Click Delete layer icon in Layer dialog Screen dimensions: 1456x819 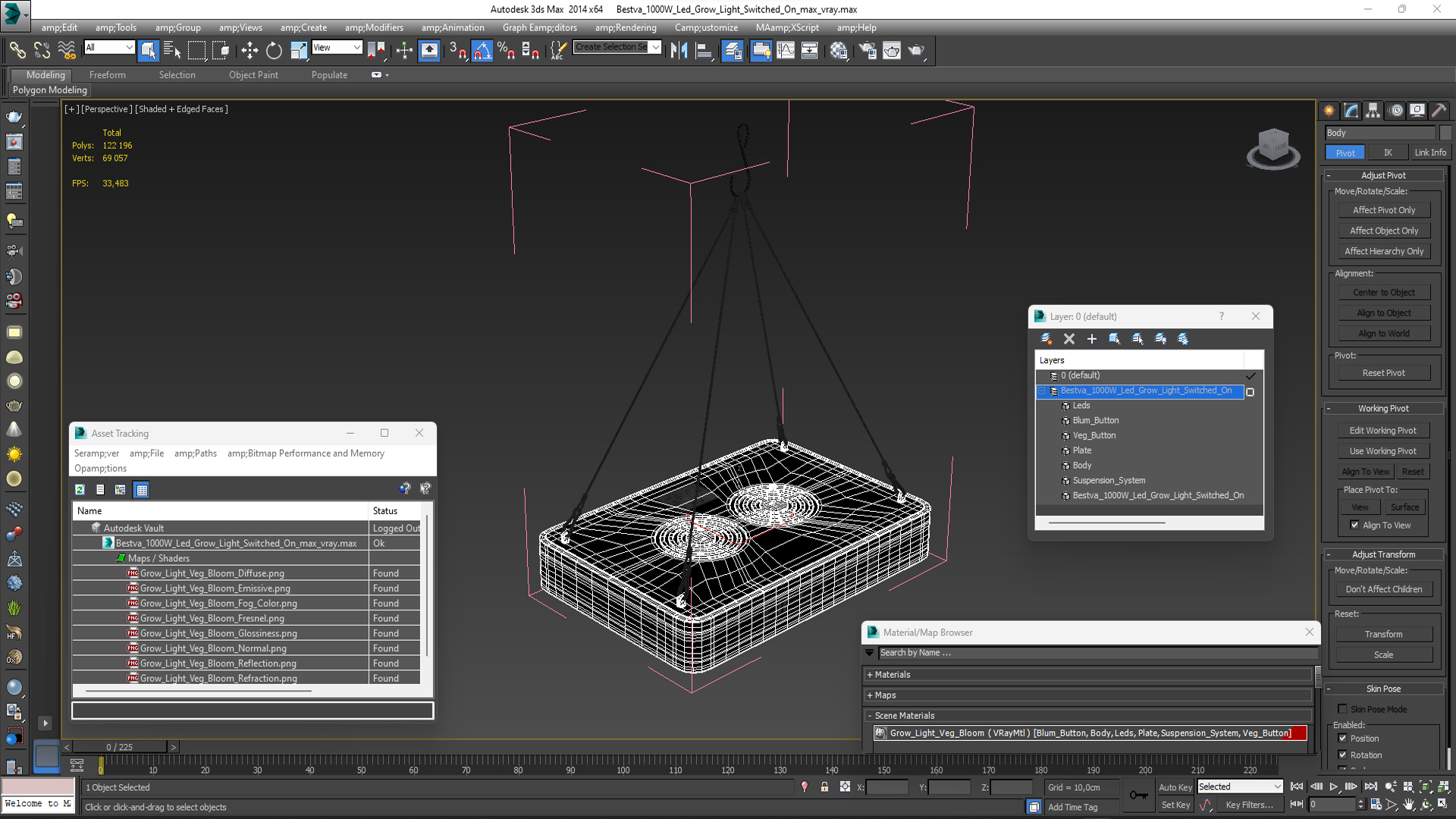[x=1069, y=339]
